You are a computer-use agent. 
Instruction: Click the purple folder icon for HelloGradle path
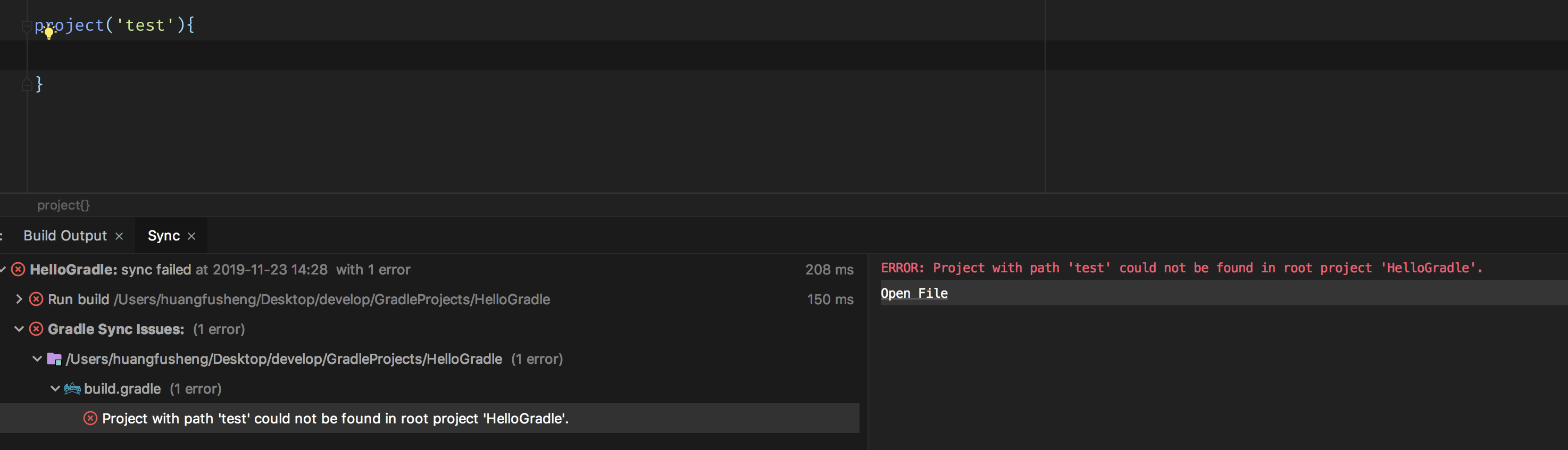54,359
